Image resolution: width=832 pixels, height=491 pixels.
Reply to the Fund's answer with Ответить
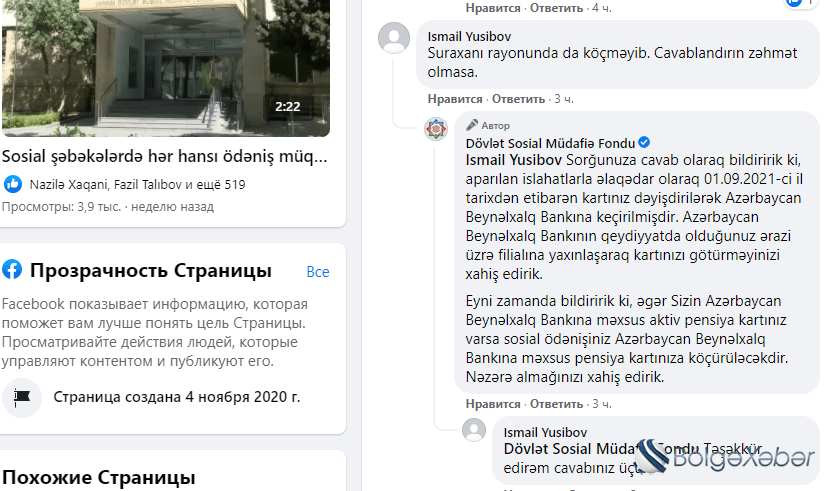click(556, 404)
